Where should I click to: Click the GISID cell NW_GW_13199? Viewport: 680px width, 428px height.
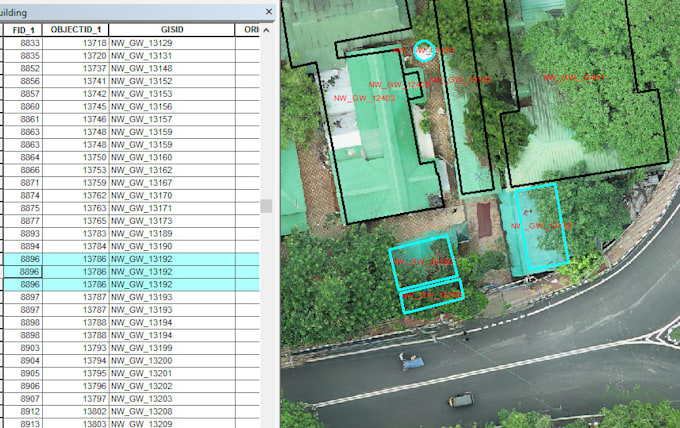click(x=172, y=348)
